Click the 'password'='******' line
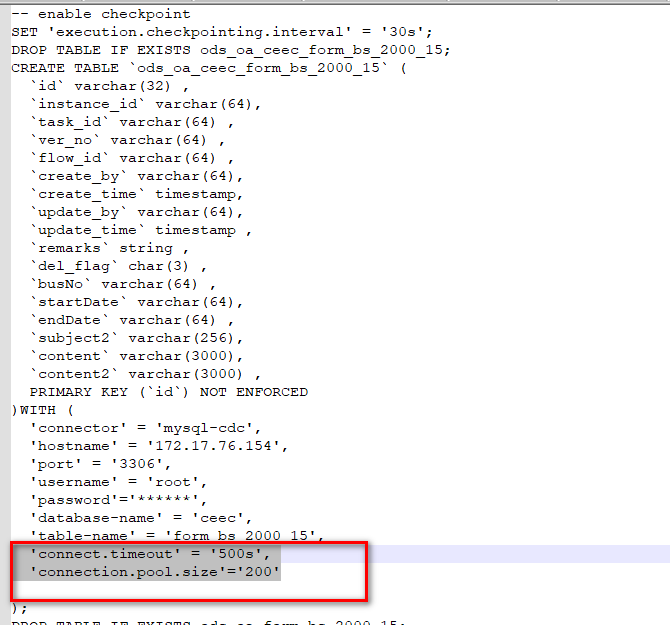This screenshot has width=670, height=625. point(118,499)
